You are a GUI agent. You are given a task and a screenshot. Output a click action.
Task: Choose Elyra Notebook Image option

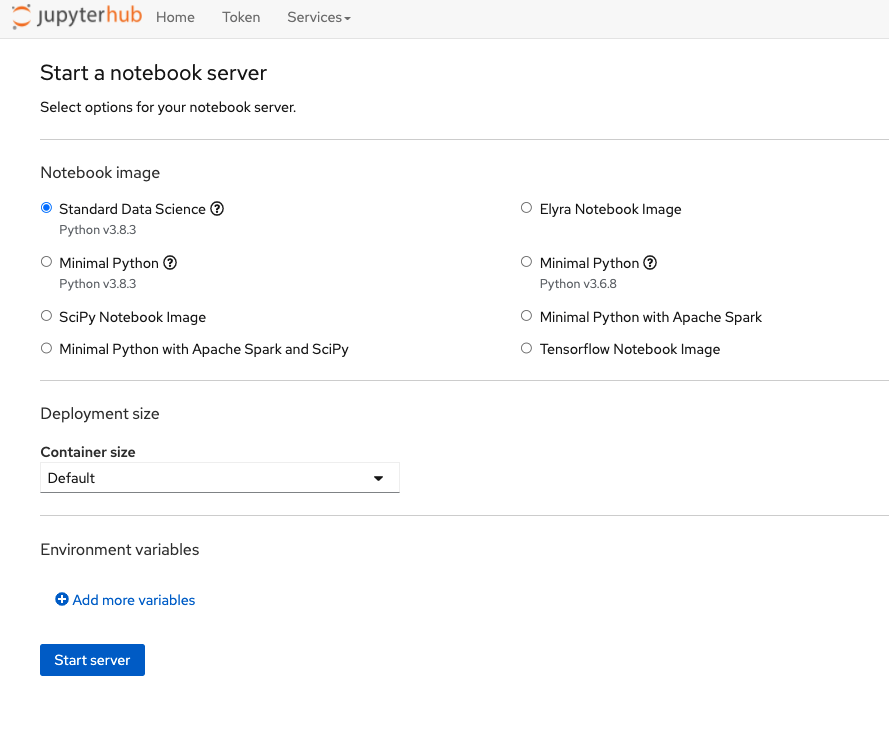click(x=527, y=208)
